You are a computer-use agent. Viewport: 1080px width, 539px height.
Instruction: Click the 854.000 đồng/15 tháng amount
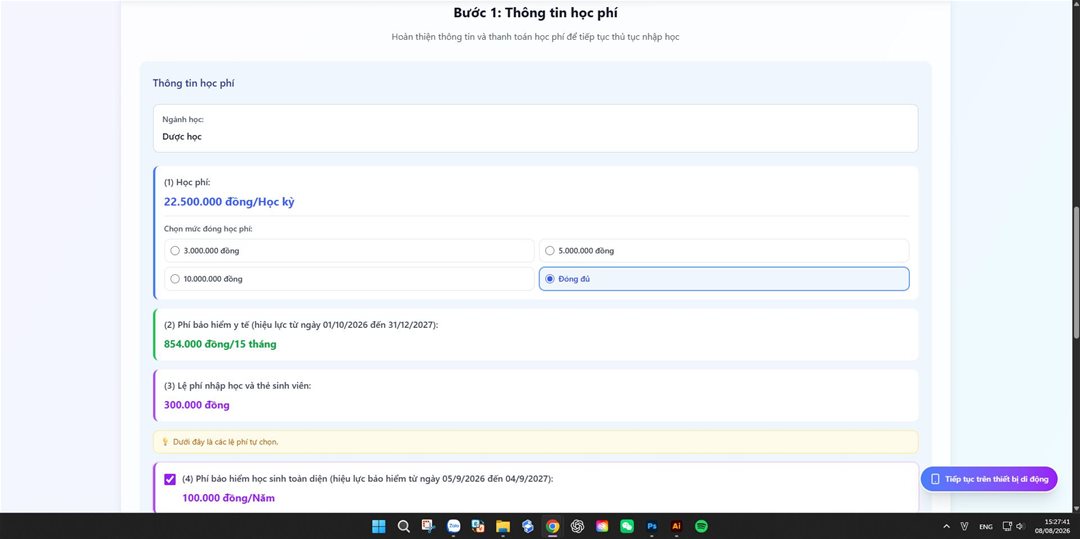tap(220, 344)
